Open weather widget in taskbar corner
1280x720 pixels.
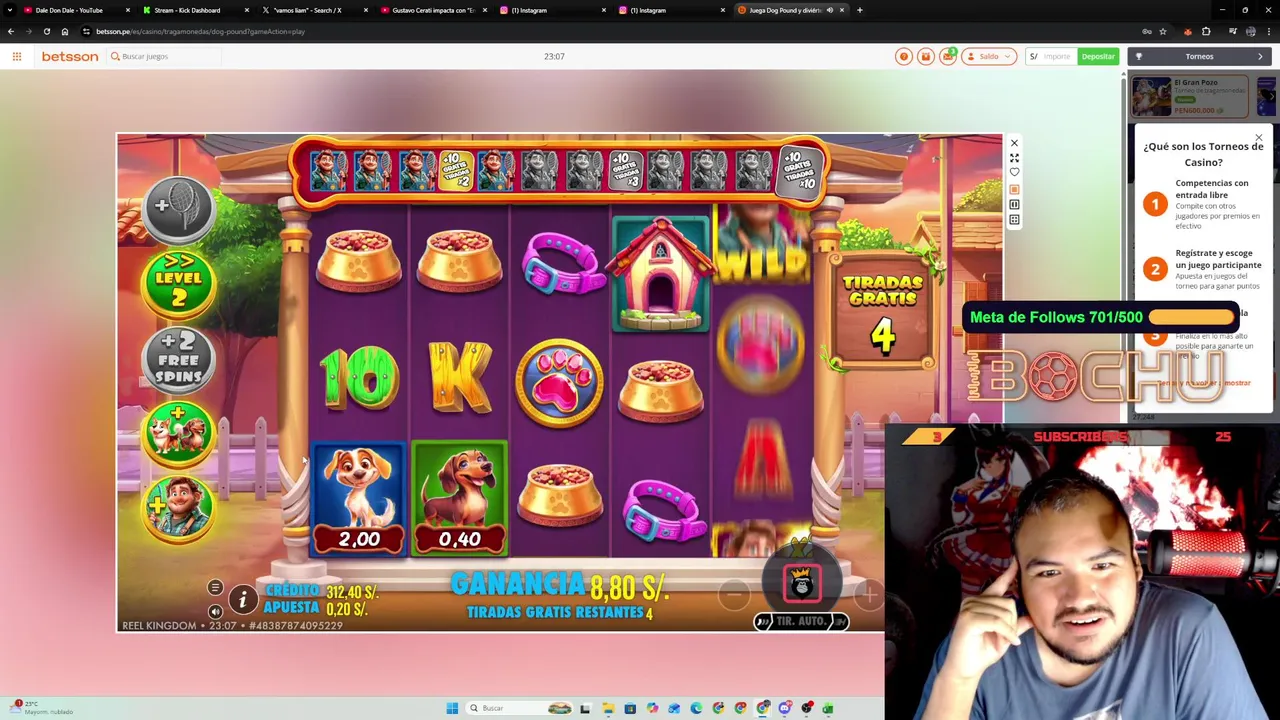point(40,708)
